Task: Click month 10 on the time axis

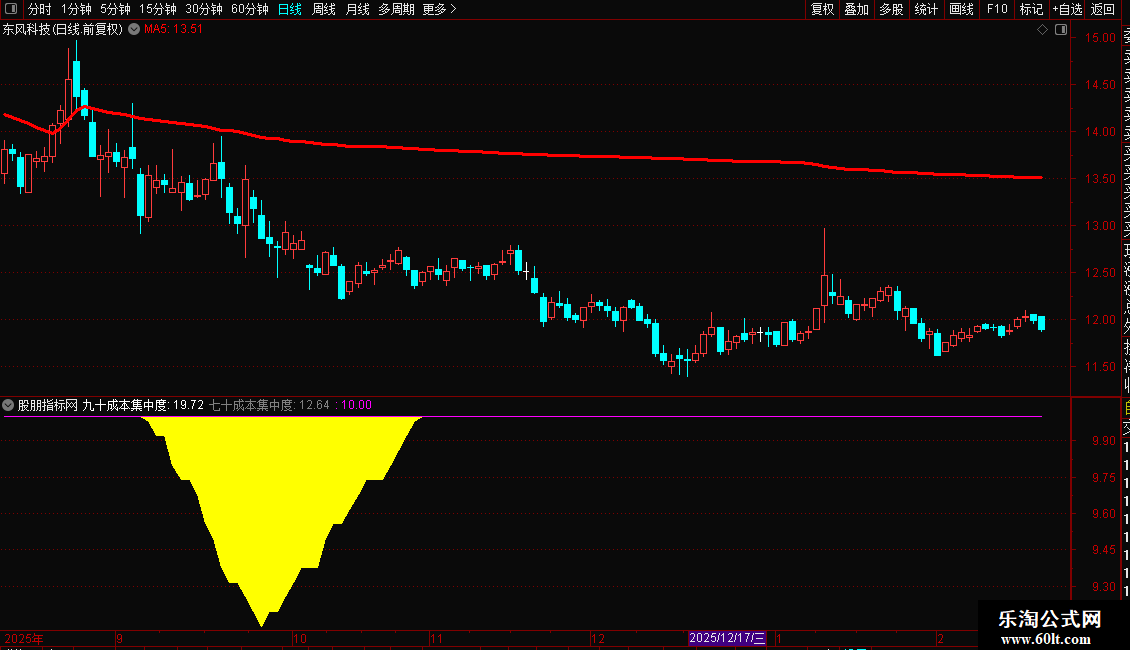Action: click(300, 638)
